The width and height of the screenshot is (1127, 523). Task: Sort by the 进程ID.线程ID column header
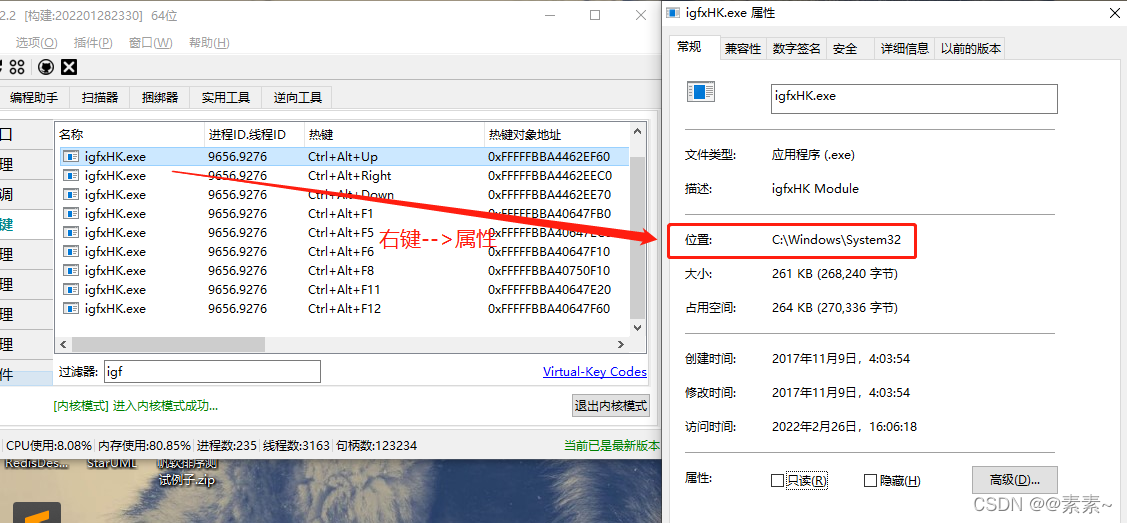click(255, 134)
